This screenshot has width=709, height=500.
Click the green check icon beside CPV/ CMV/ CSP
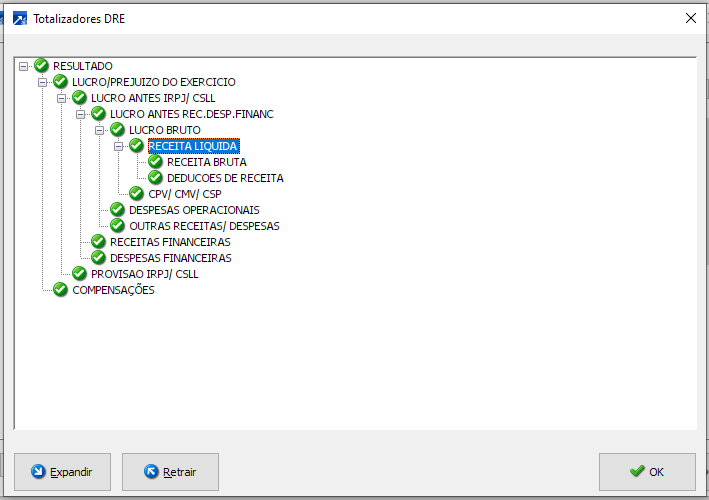coord(136,193)
